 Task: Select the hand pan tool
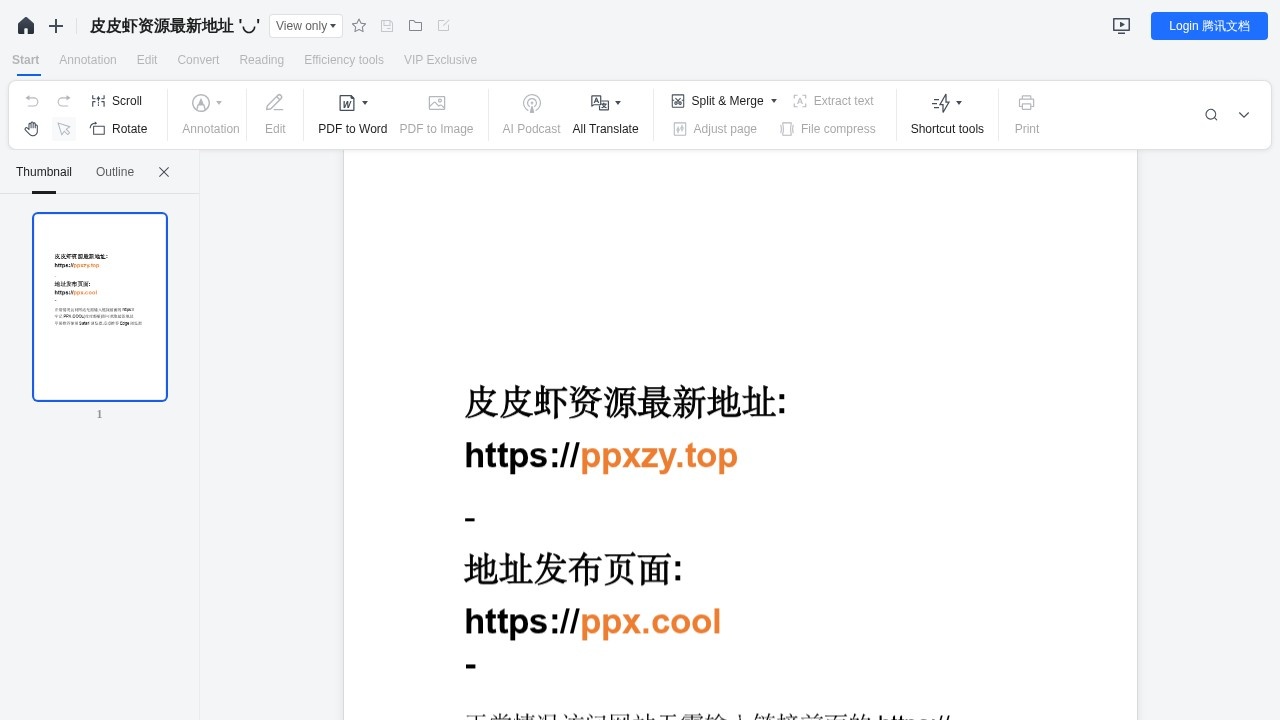point(32,129)
